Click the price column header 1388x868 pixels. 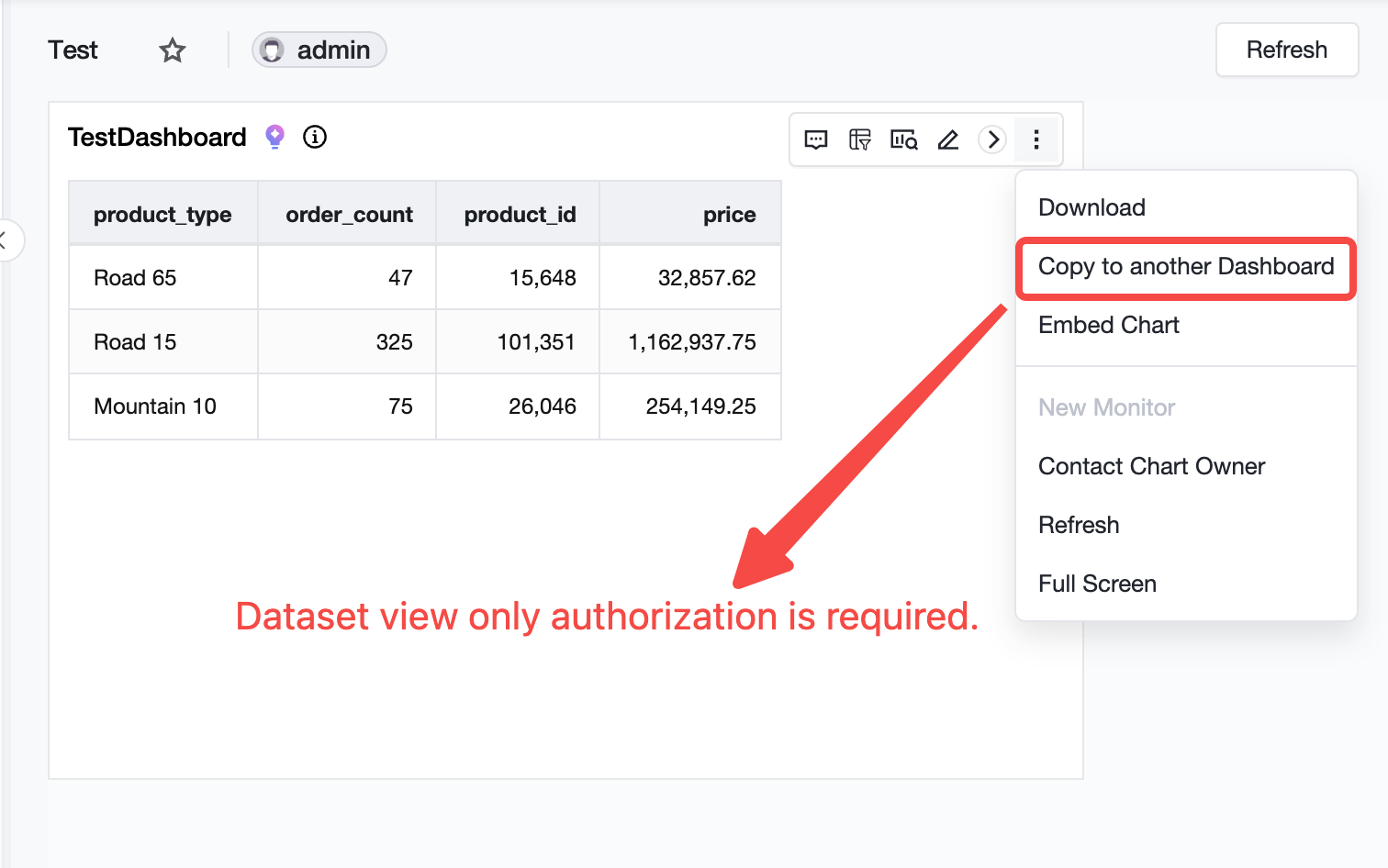(690, 213)
